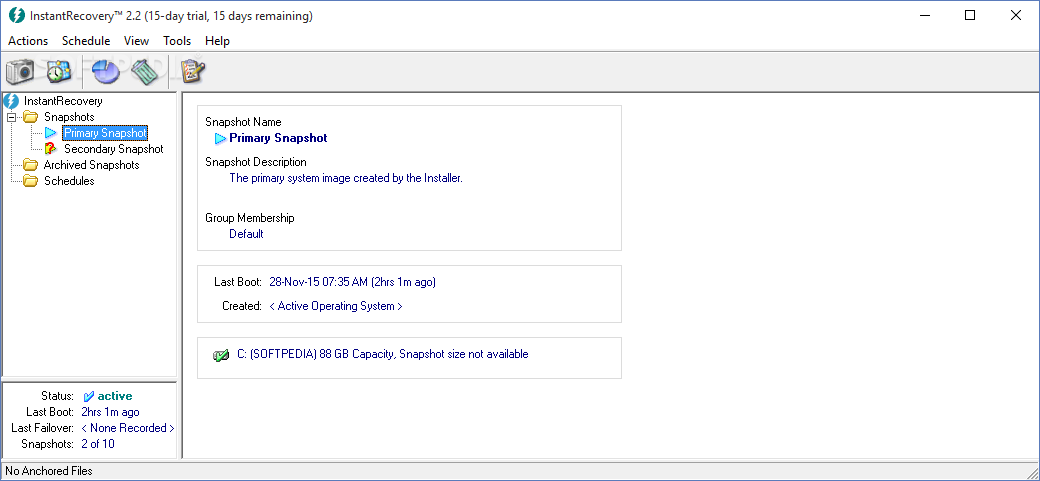Select Archived Snapshots label in the tree
Viewport: 1040px width, 481px height.
point(92,165)
